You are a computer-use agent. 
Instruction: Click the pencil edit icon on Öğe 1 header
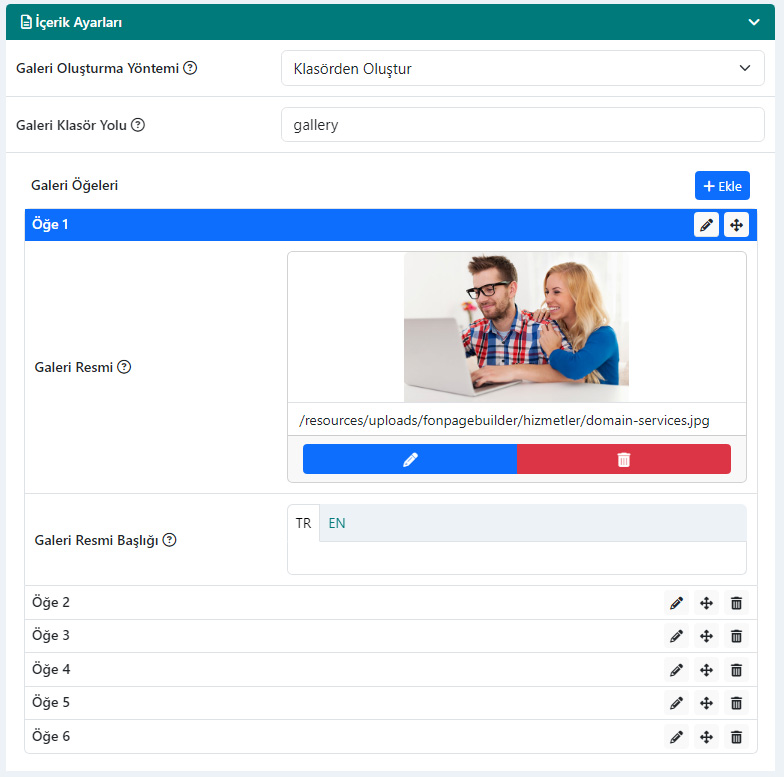706,225
